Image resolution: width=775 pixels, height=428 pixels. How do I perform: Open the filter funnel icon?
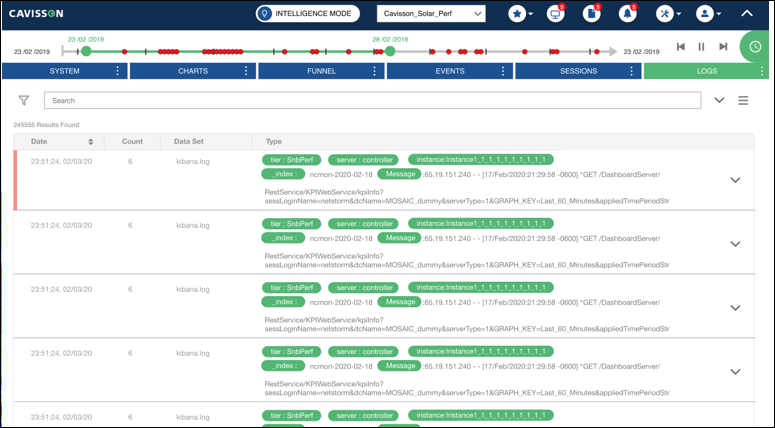[x=24, y=100]
